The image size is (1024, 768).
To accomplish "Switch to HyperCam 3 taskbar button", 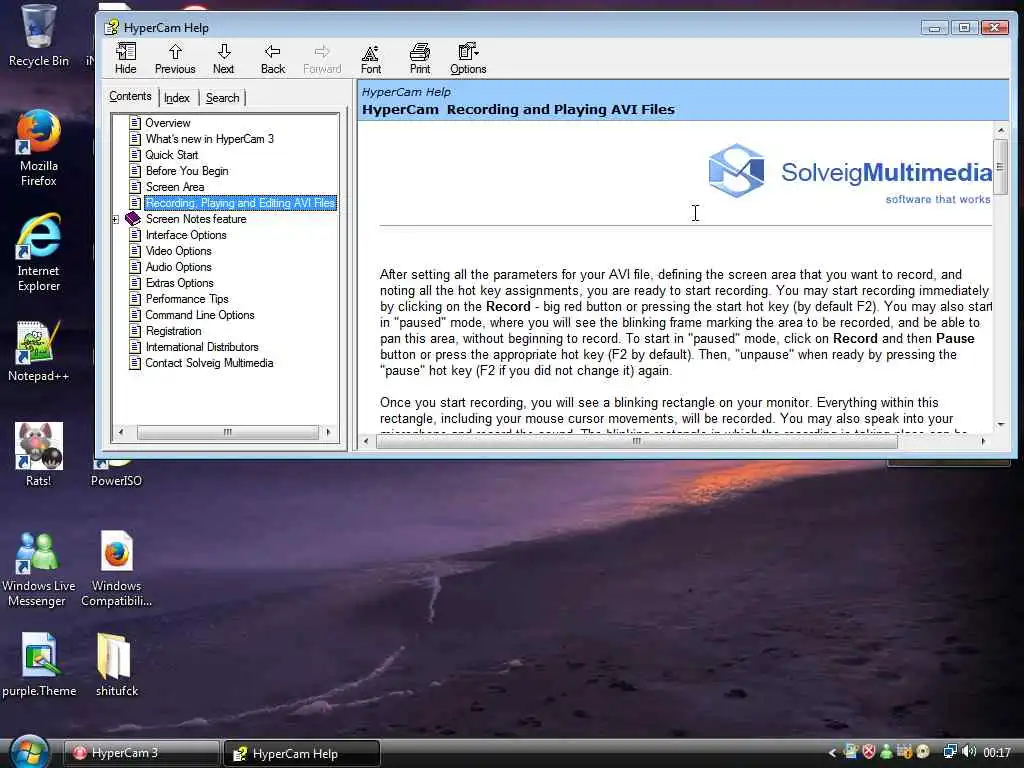I will (x=141, y=753).
